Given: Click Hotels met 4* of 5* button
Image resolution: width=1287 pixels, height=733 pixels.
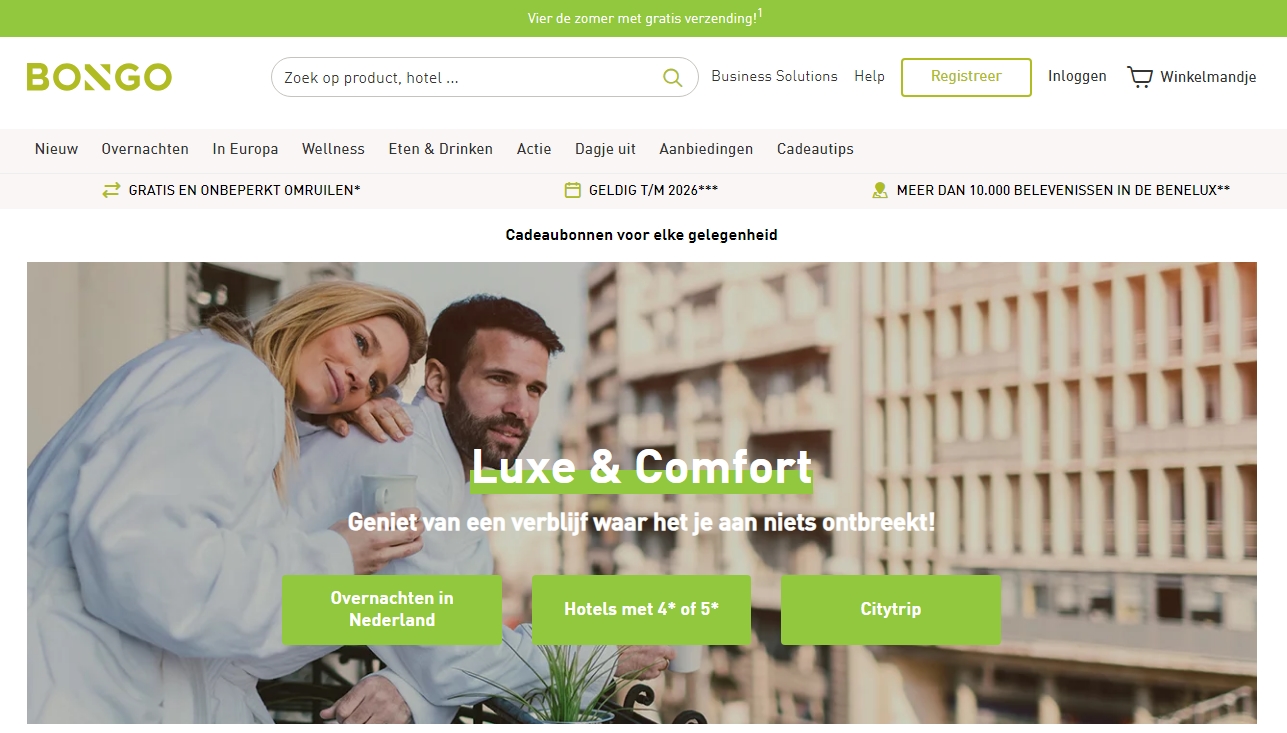Looking at the screenshot, I should 641,609.
